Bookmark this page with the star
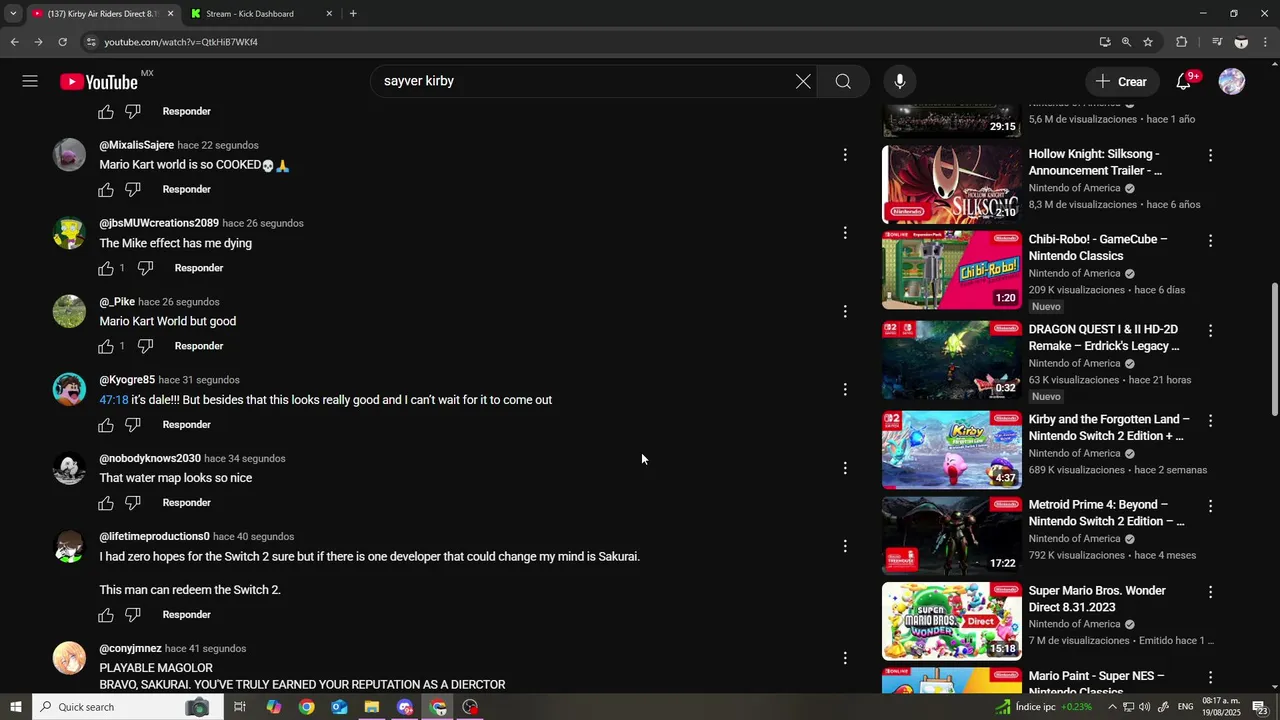This screenshot has width=1280, height=720. tap(1148, 42)
